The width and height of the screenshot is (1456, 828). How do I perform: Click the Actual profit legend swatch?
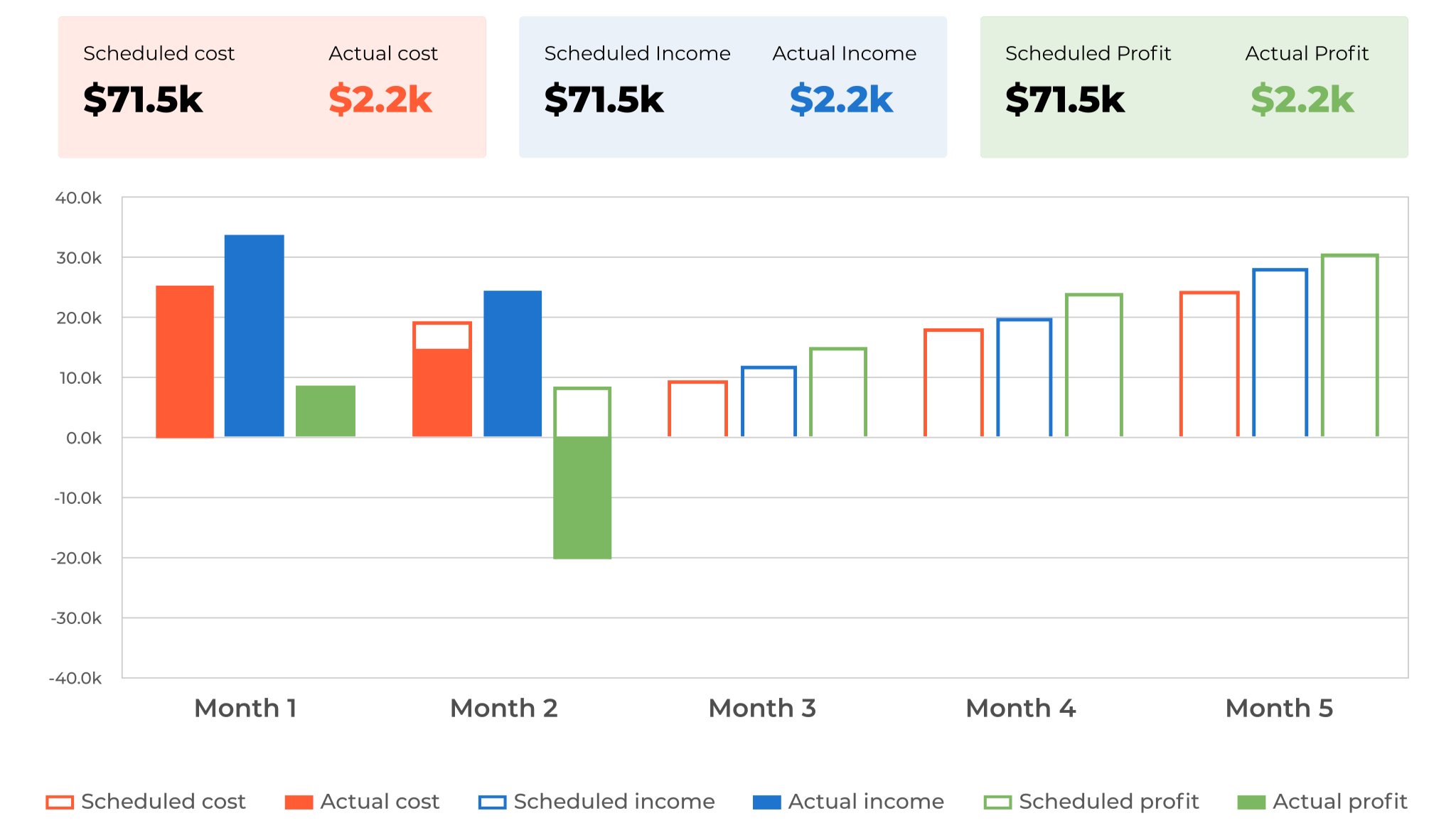pos(1251,802)
